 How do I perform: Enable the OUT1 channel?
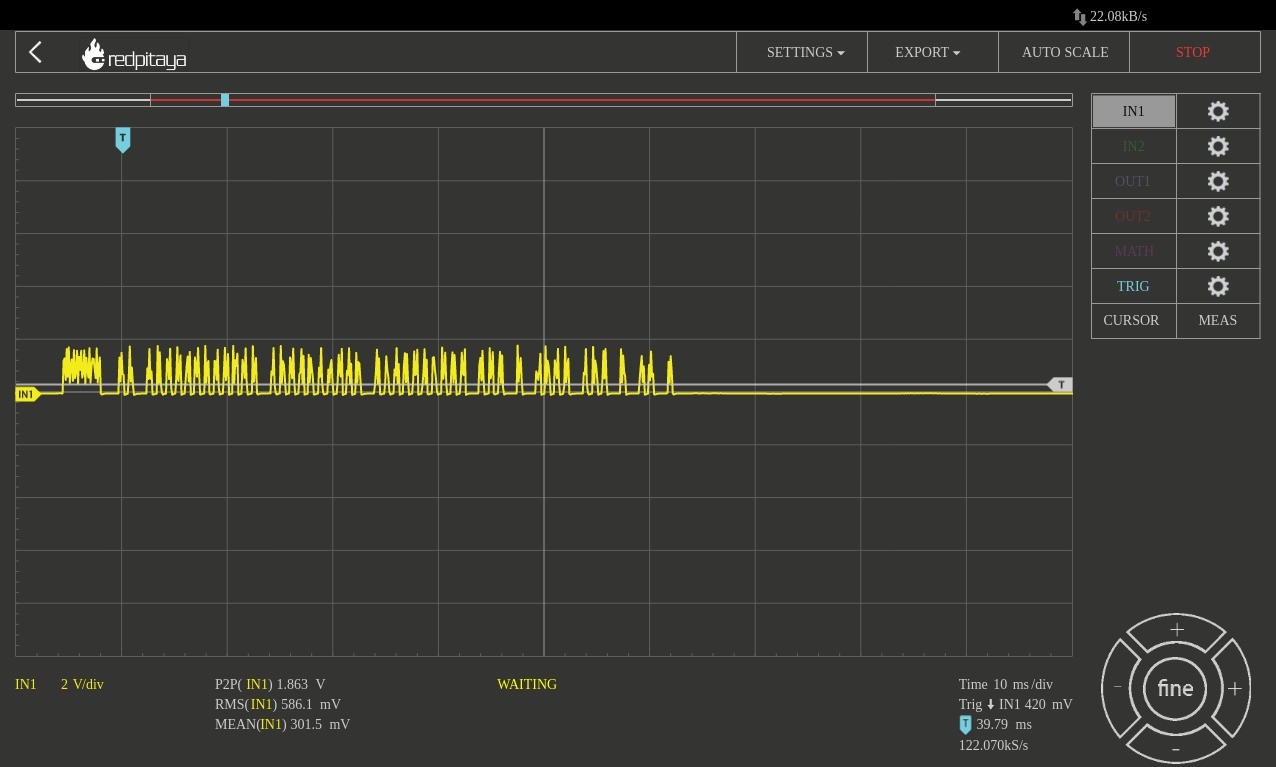coord(1133,181)
